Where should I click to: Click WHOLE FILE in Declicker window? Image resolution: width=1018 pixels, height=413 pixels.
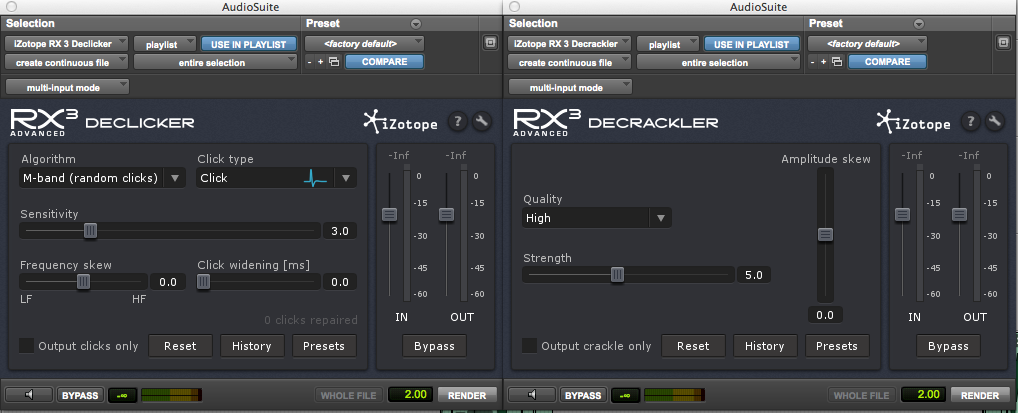tap(349, 395)
